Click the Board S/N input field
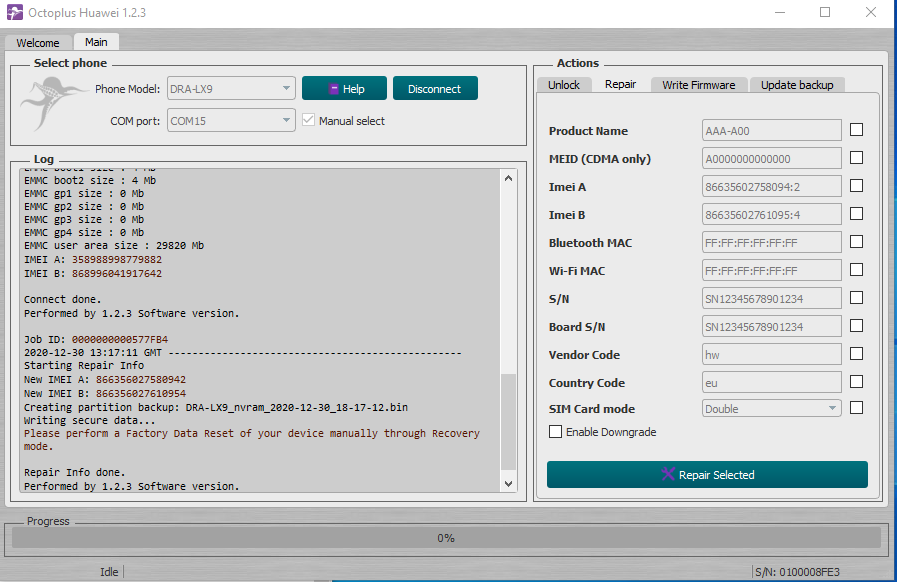Image resolution: width=897 pixels, height=582 pixels. point(772,327)
